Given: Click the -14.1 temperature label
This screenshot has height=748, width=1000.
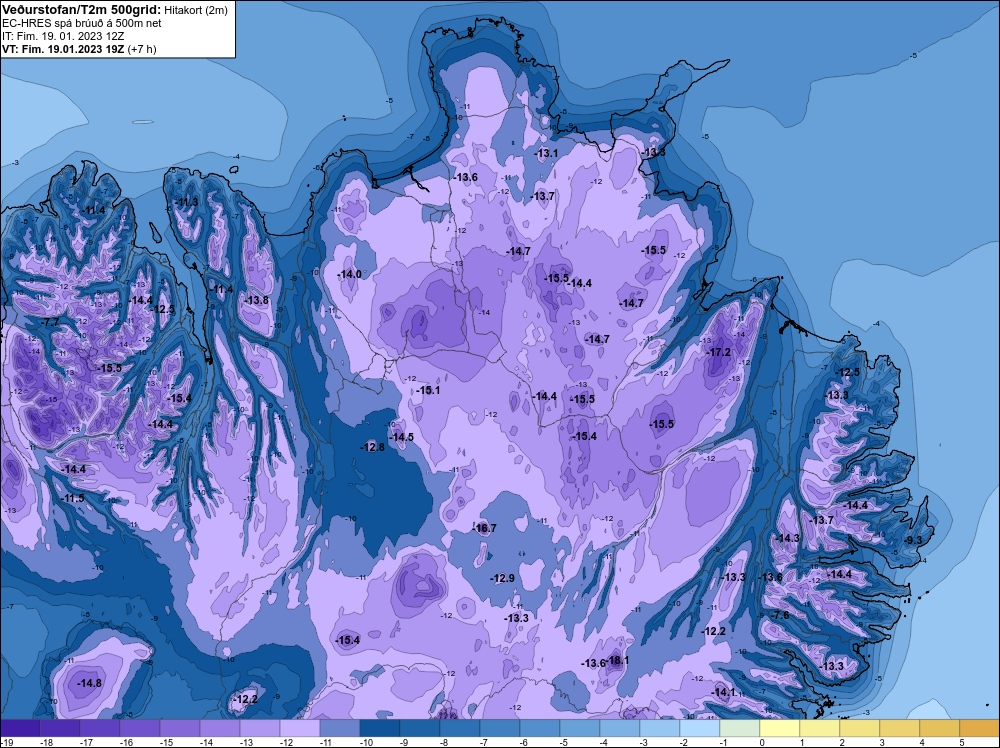Looking at the screenshot, I should pyautogui.click(x=723, y=692).
